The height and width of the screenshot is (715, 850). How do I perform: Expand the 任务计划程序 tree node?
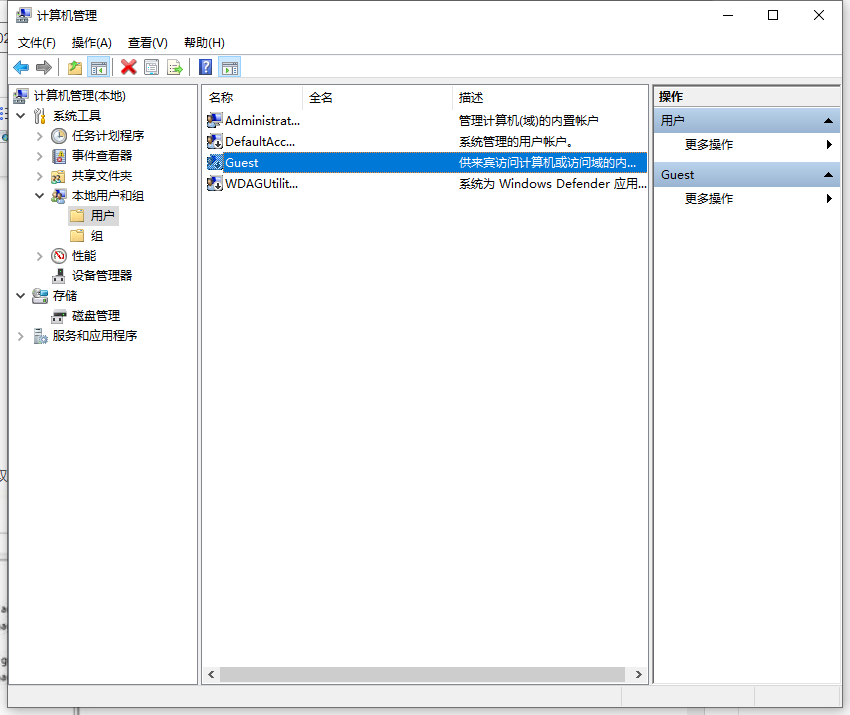click(40, 136)
